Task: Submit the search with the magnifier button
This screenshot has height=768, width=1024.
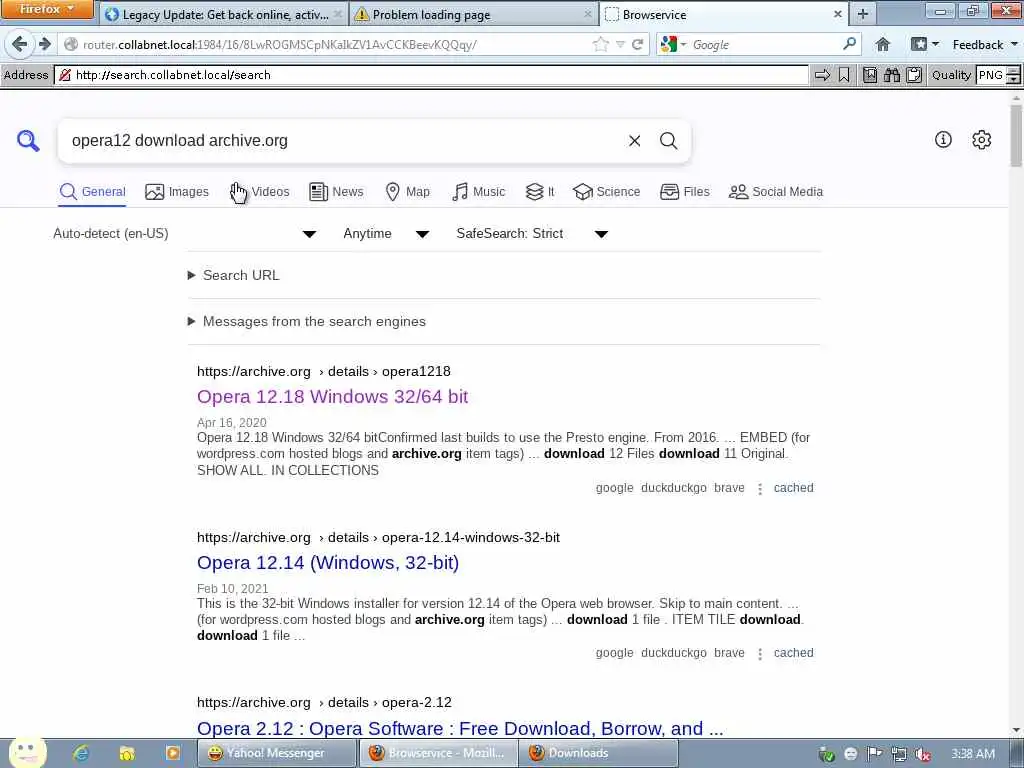Action: tap(668, 140)
